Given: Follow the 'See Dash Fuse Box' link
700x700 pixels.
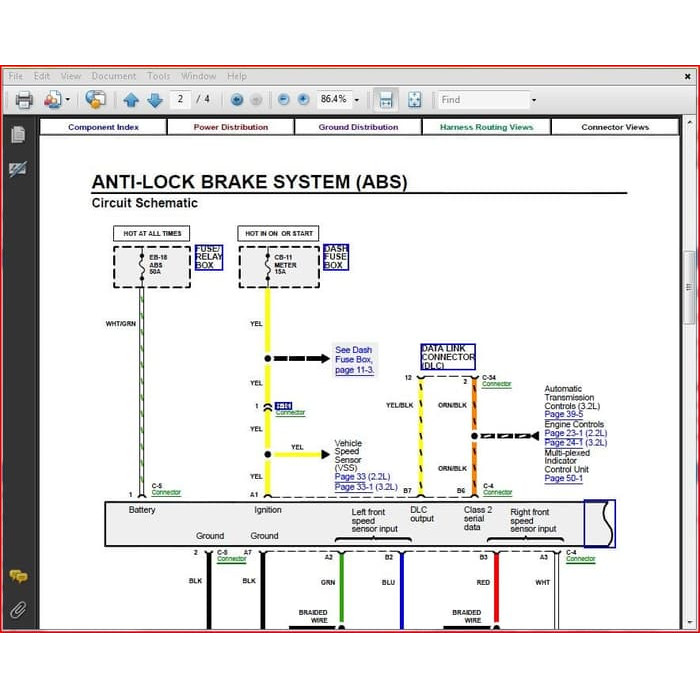Looking at the screenshot, I should (x=354, y=360).
